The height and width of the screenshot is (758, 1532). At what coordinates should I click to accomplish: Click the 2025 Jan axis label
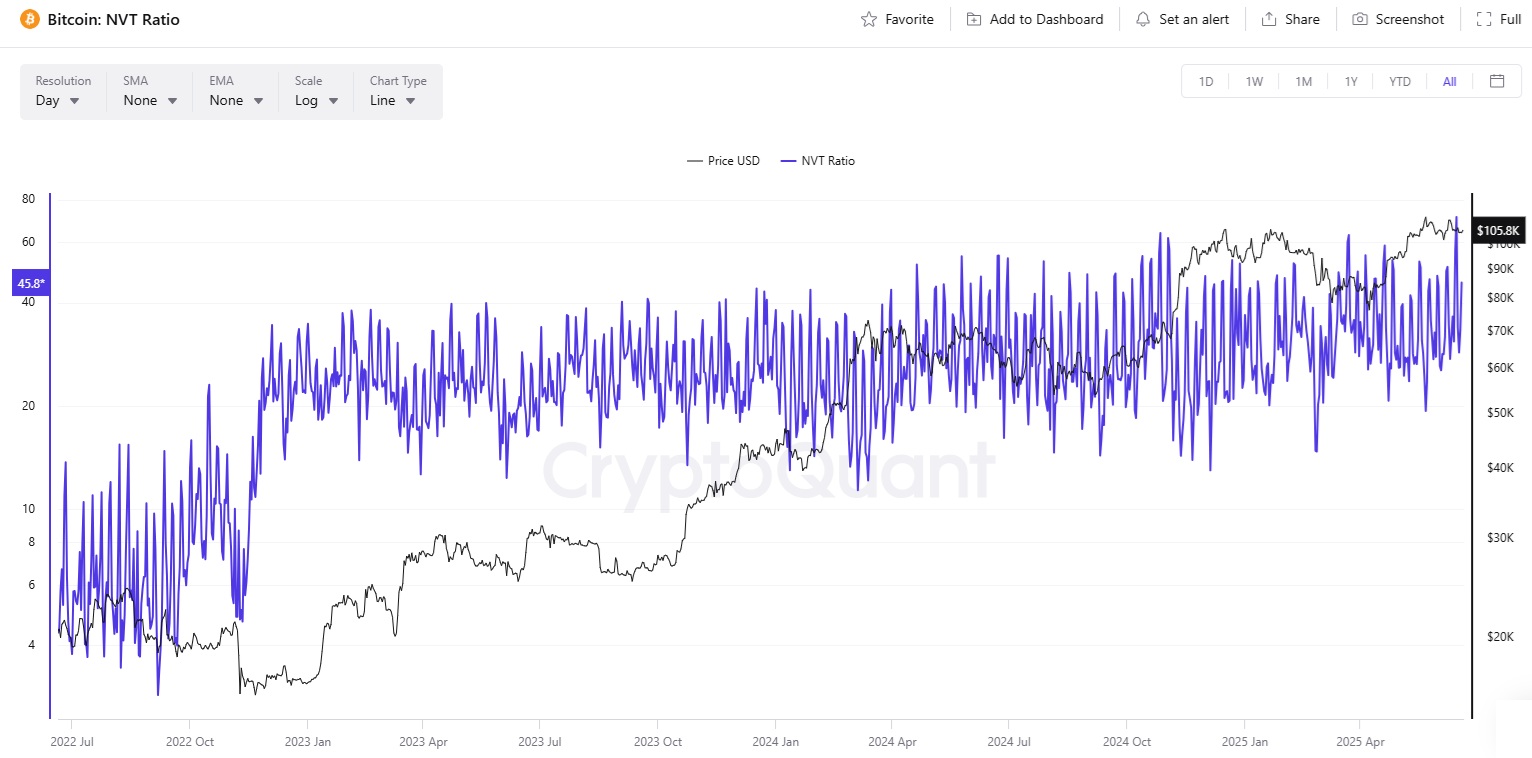pos(1244,742)
